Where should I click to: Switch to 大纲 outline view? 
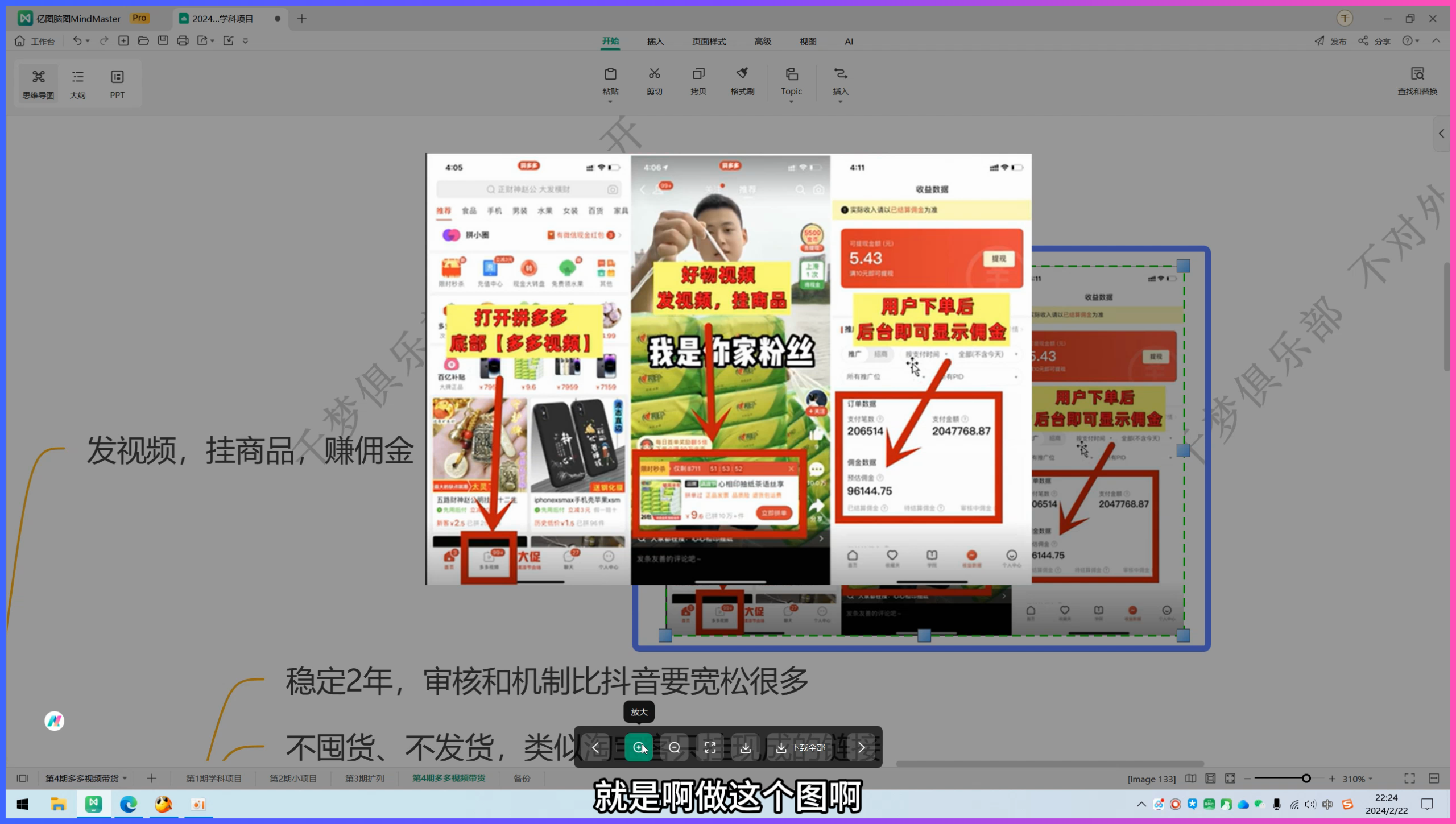coord(78,84)
